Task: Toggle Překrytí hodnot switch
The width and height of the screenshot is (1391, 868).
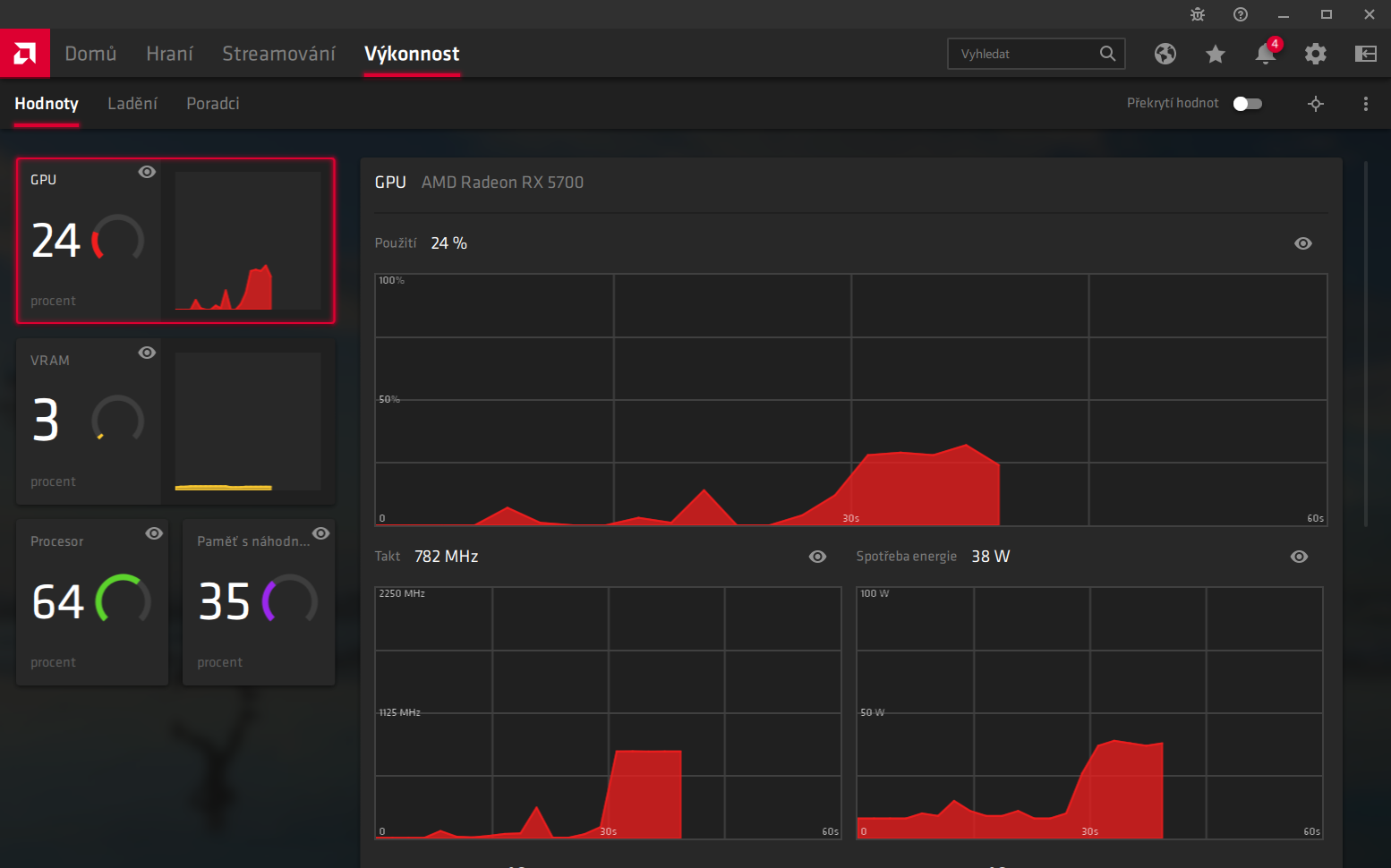Action: (1248, 104)
